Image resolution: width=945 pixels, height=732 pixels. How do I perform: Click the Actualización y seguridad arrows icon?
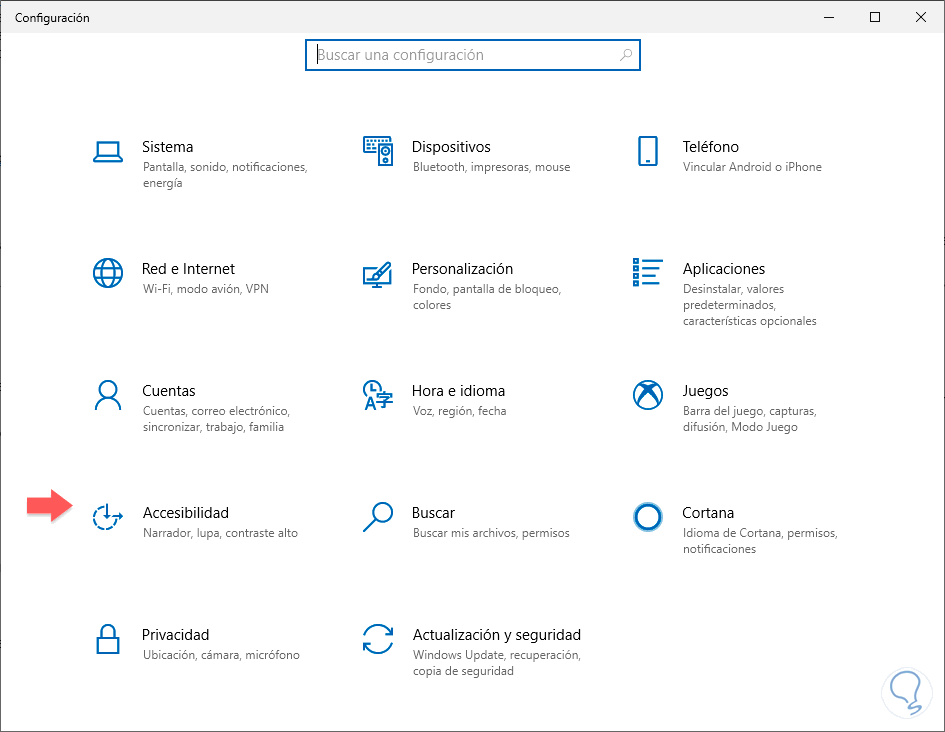(x=377, y=639)
